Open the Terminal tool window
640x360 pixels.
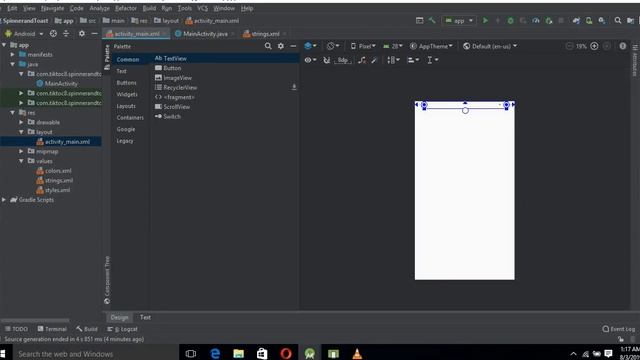52,329
